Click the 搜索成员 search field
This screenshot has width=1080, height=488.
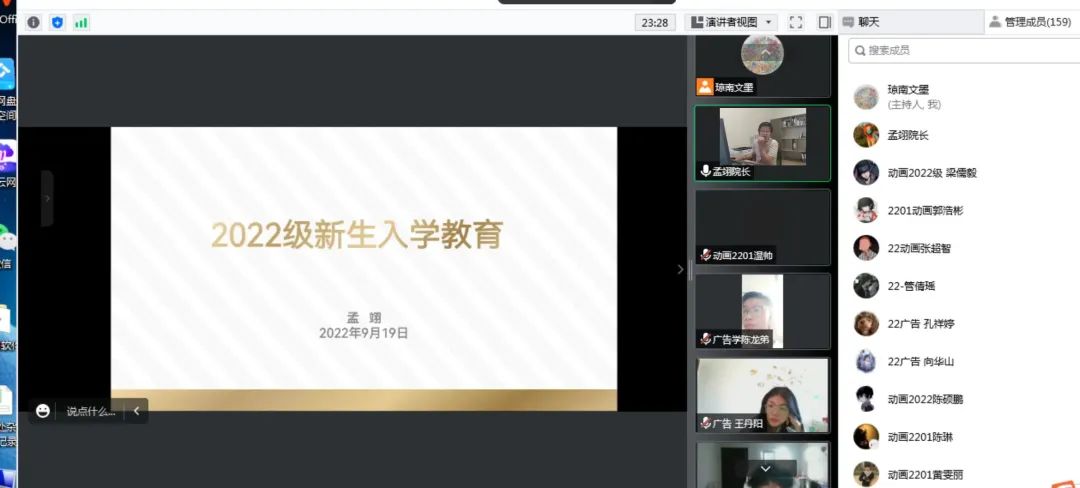964,50
